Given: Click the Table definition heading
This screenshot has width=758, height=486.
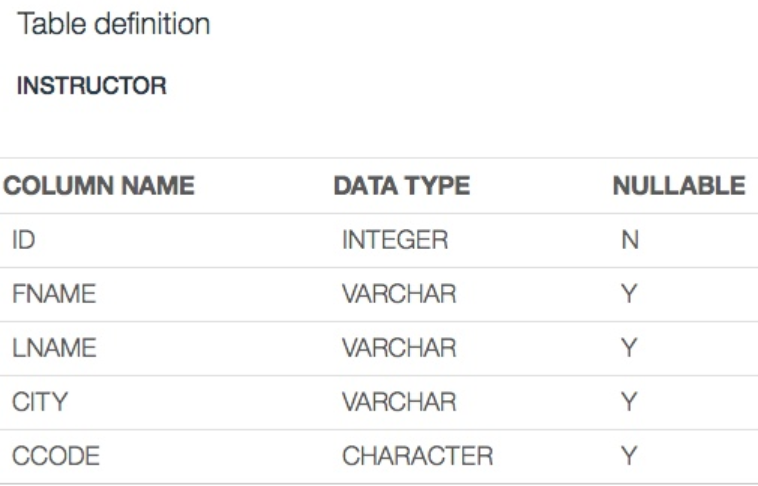Looking at the screenshot, I should [114, 24].
